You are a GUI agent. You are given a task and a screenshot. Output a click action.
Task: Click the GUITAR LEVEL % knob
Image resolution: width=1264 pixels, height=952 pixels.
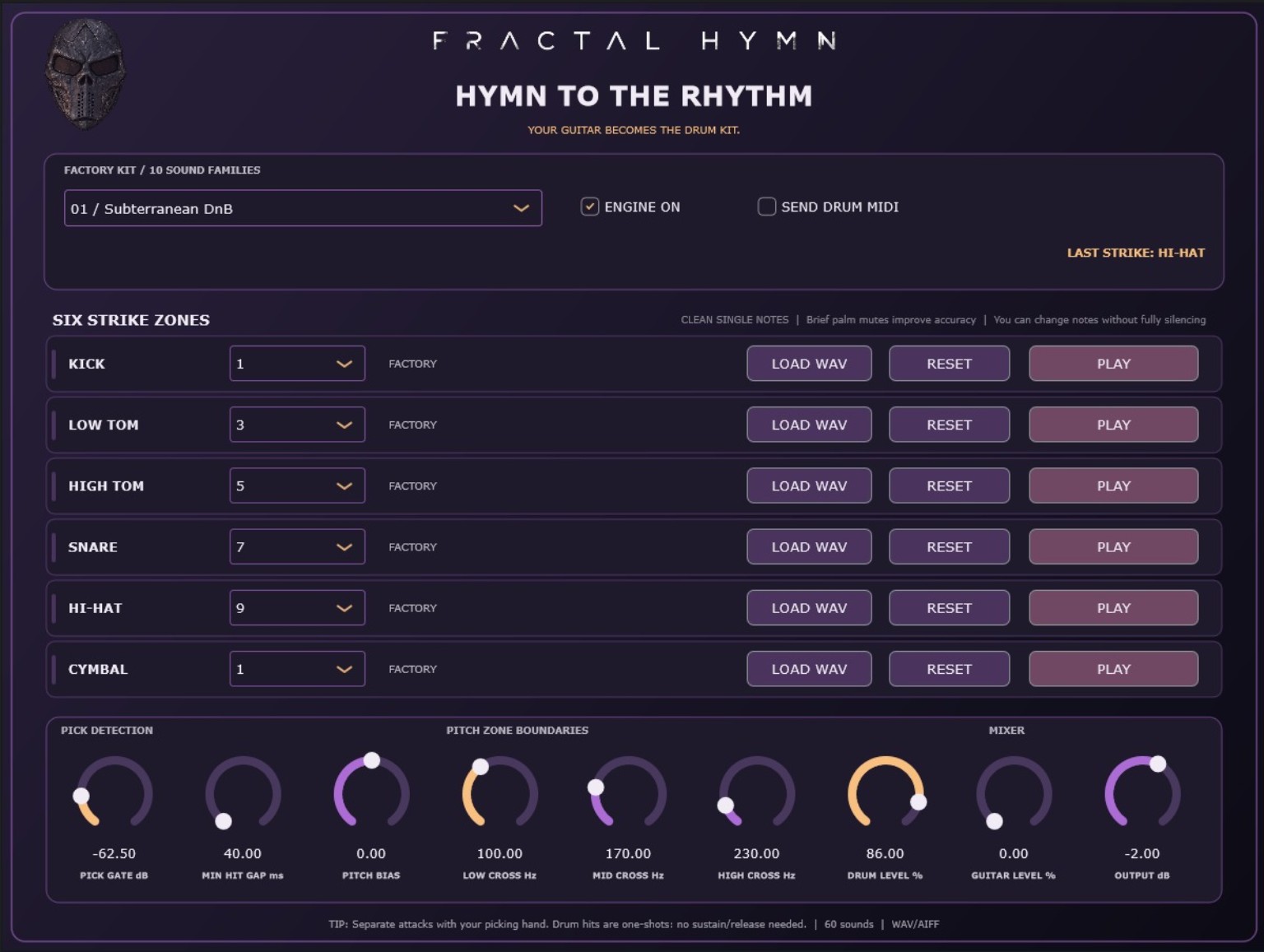tap(1014, 794)
